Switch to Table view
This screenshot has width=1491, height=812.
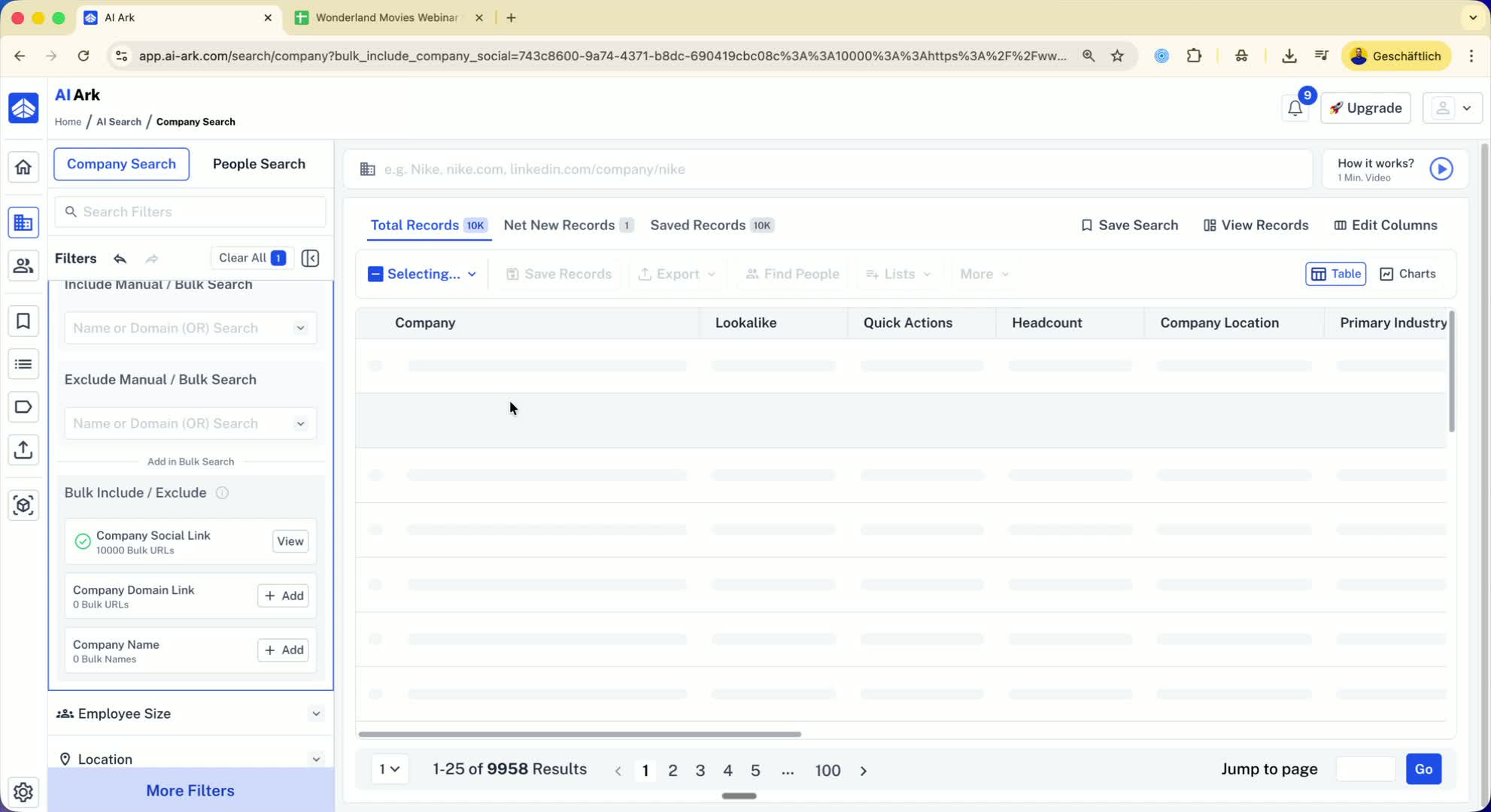[1335, 274]
